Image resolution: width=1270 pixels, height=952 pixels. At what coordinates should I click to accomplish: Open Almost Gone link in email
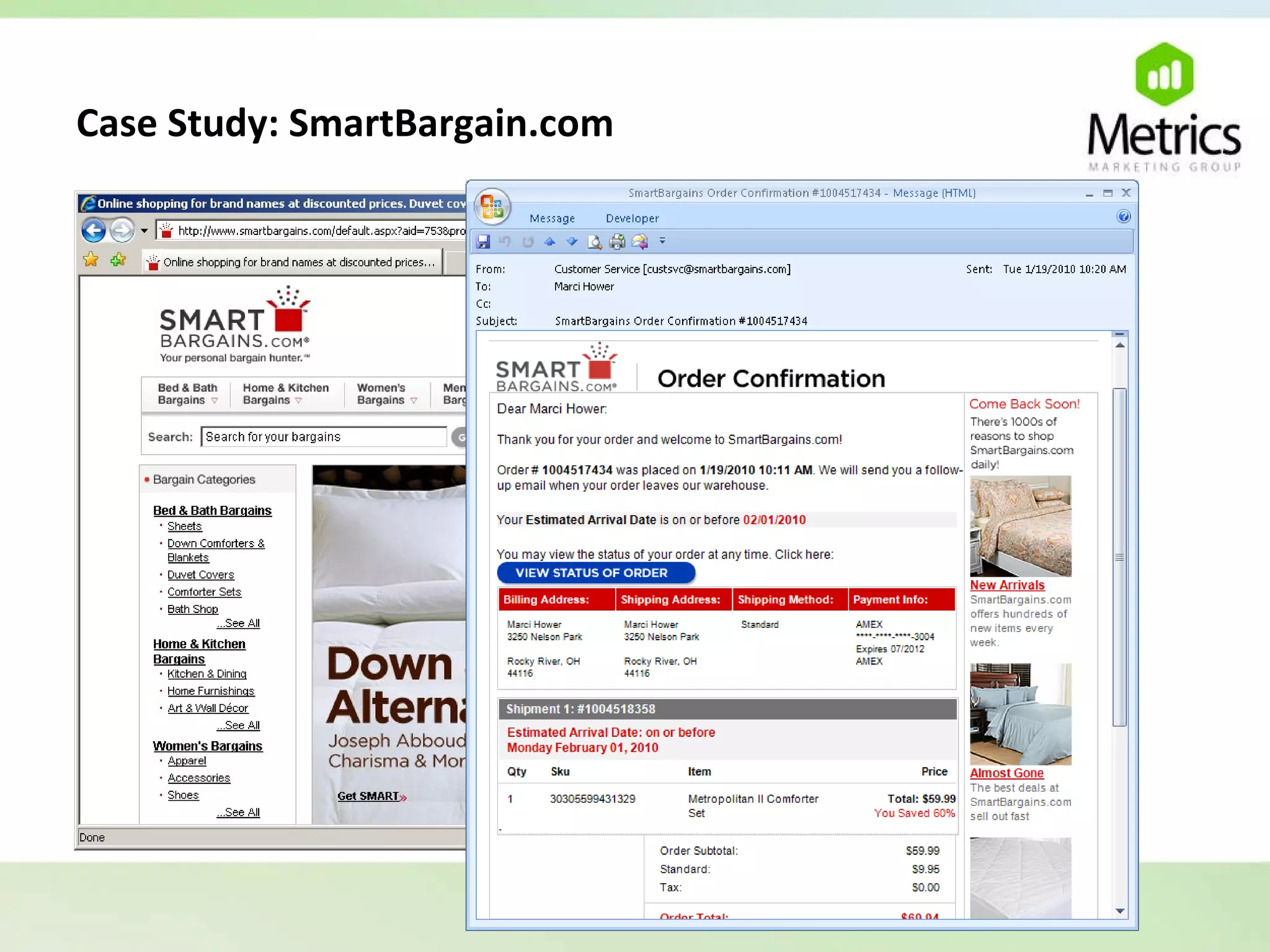pyautogui.click(x=1006, y=773)
